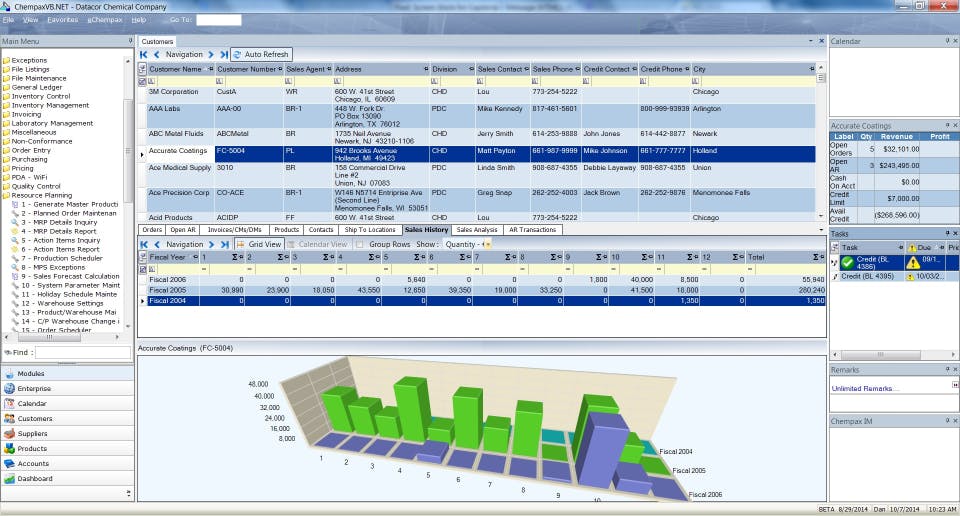Viewport: 960px width, 516px height.
Task: Click the Go To input field
Action: pos(219,20)
